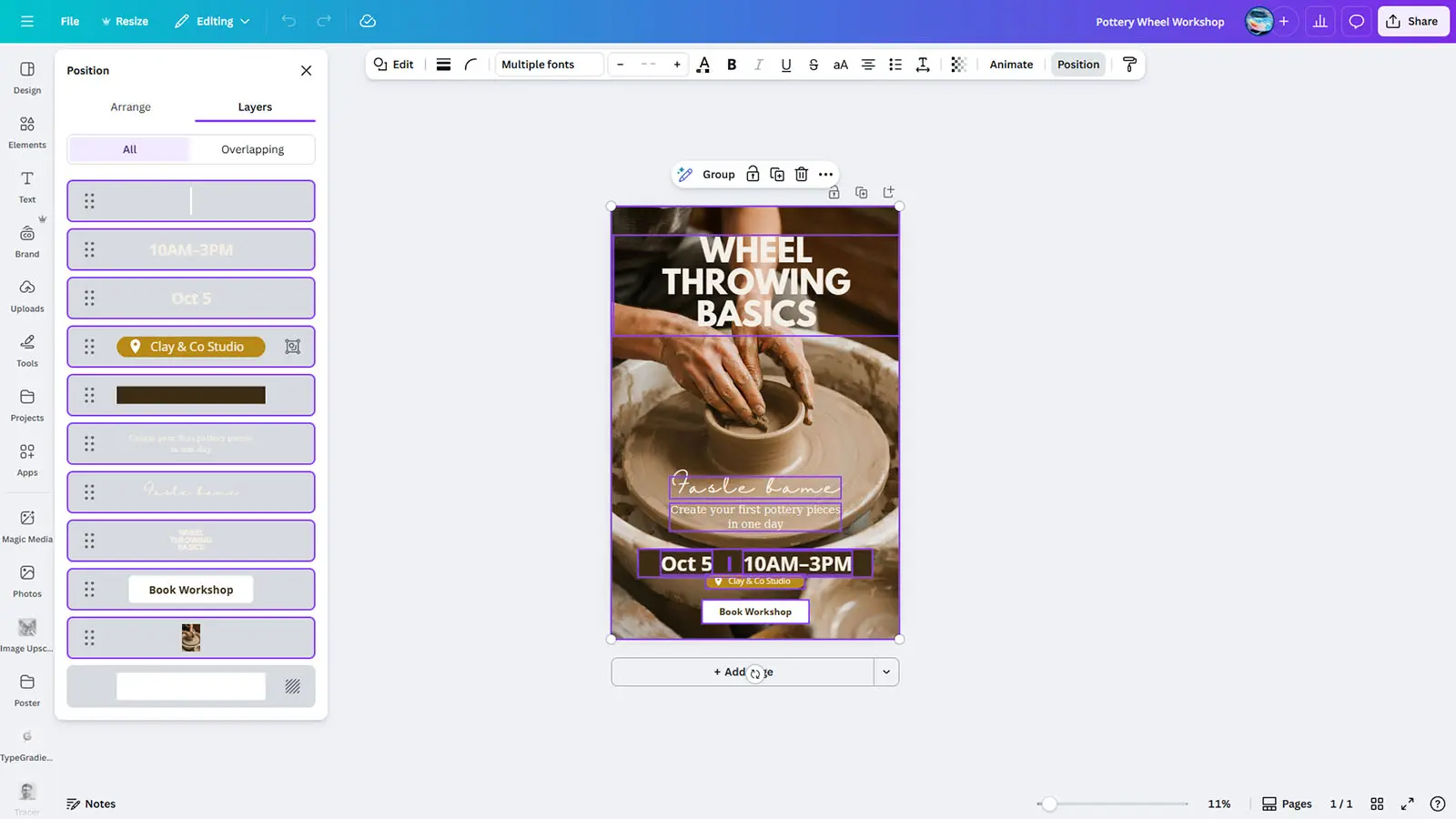Click the Undo icon
The image size is (1456, 819).
288,20
